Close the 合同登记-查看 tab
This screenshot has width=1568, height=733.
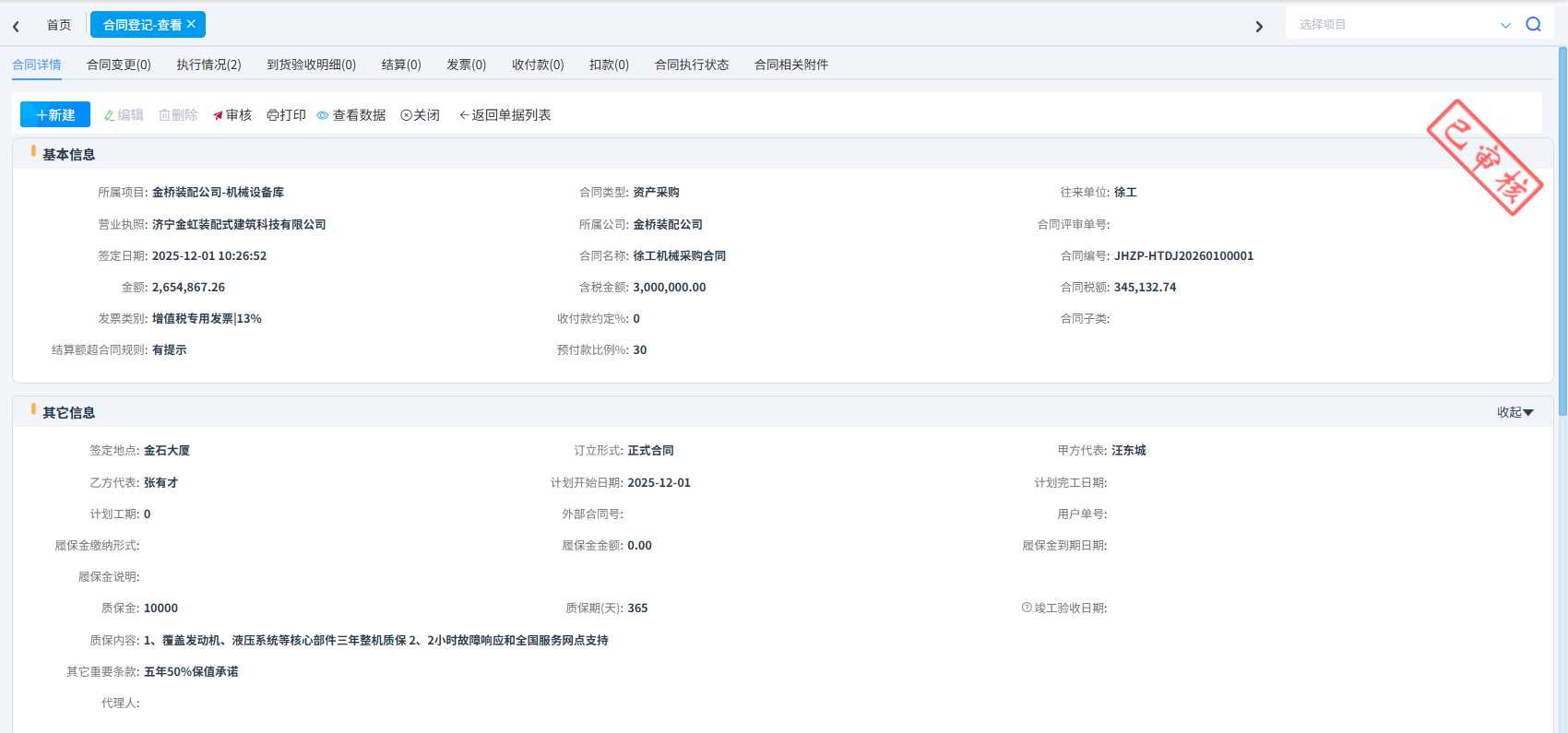192,24
